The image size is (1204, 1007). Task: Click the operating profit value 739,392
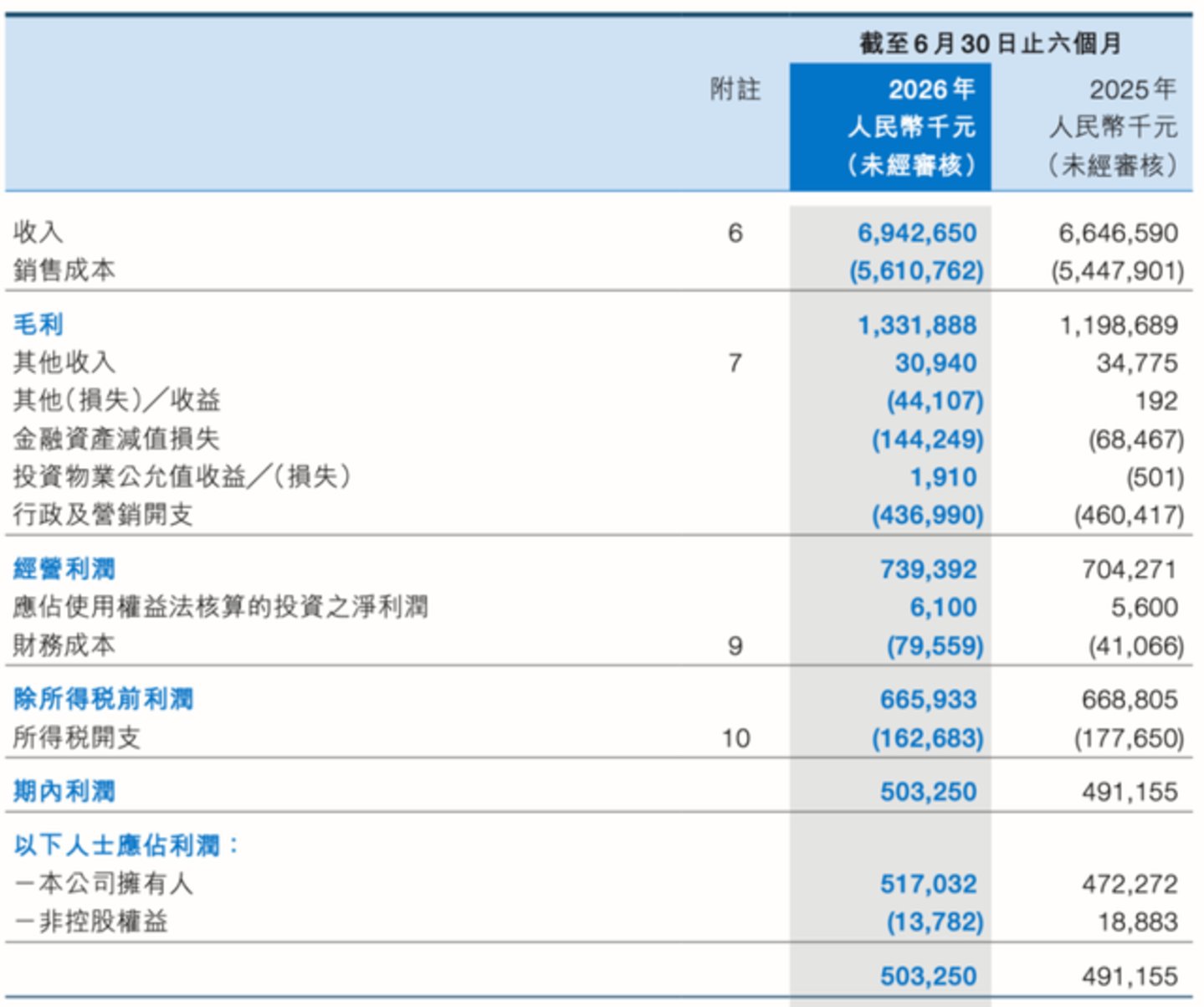[929, 569]
